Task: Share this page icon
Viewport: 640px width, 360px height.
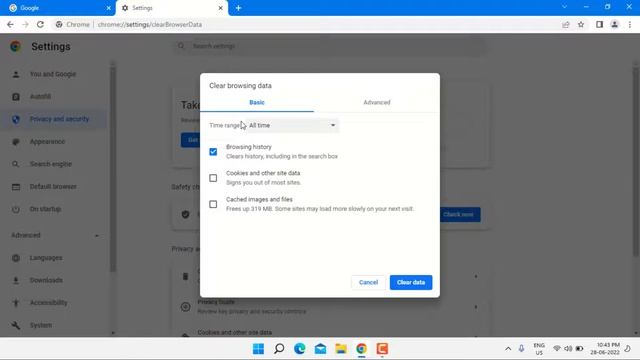Action: [x=566, y=24]
